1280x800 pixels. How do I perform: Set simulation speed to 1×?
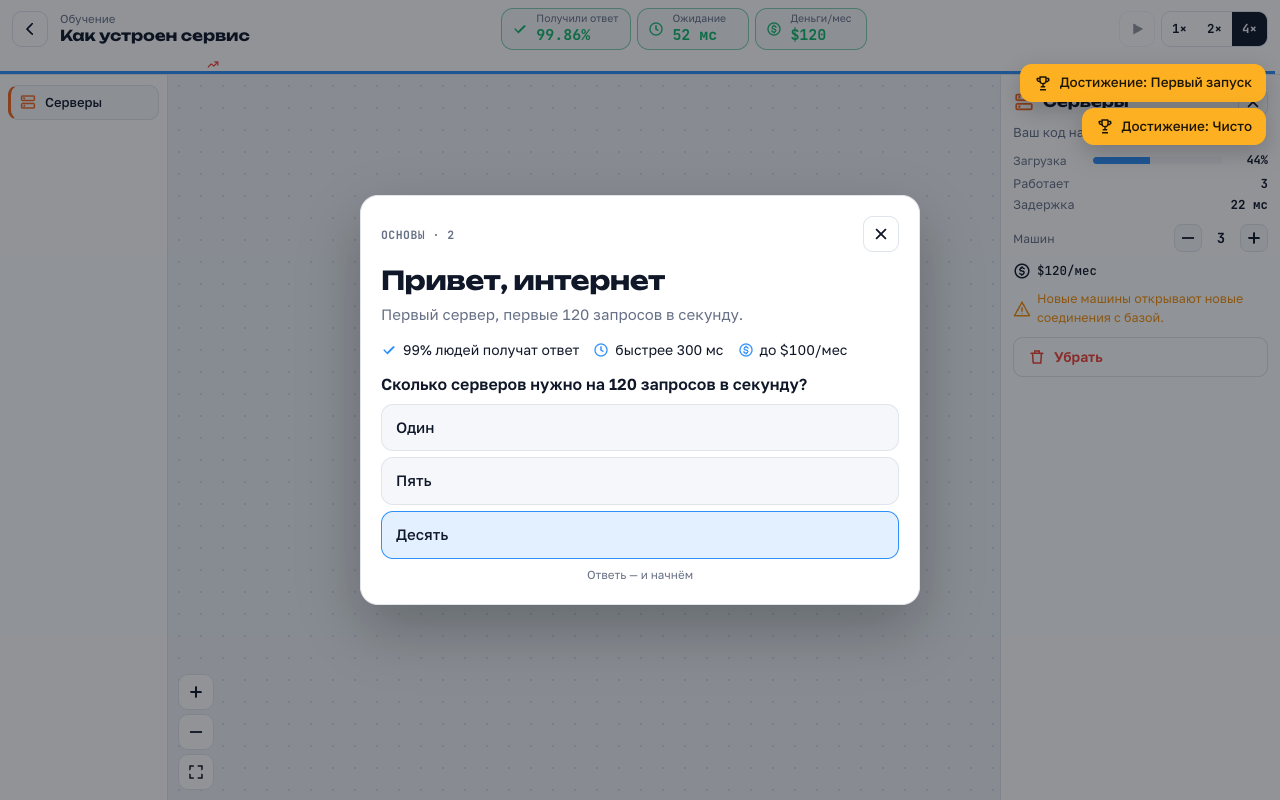pyautogui.click(x=1179, y=29)
